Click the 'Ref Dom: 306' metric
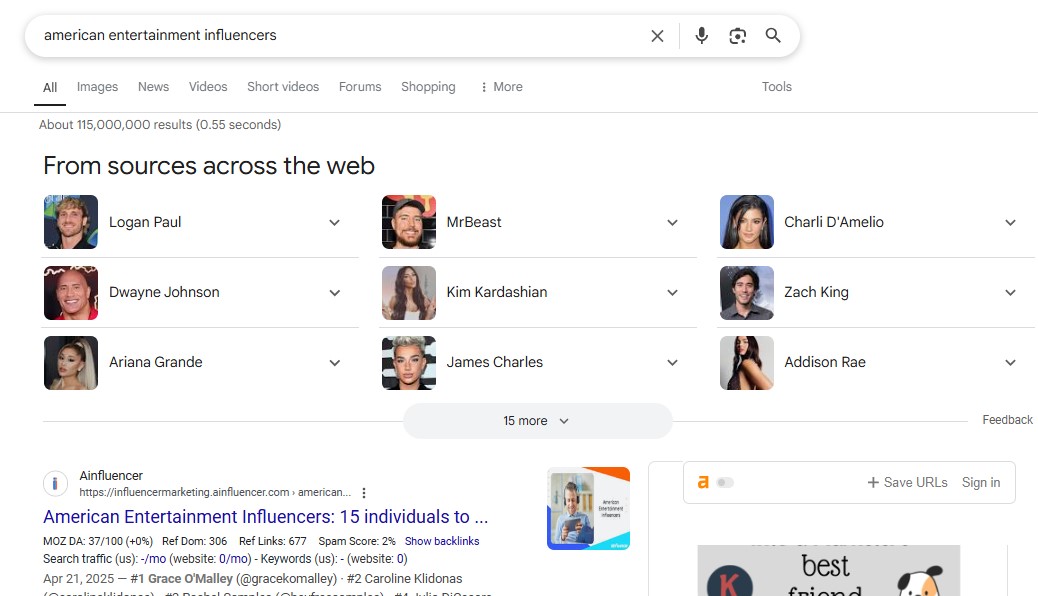Image resolution: width=1038 pixels, height=596 pixels. point(195,541)
